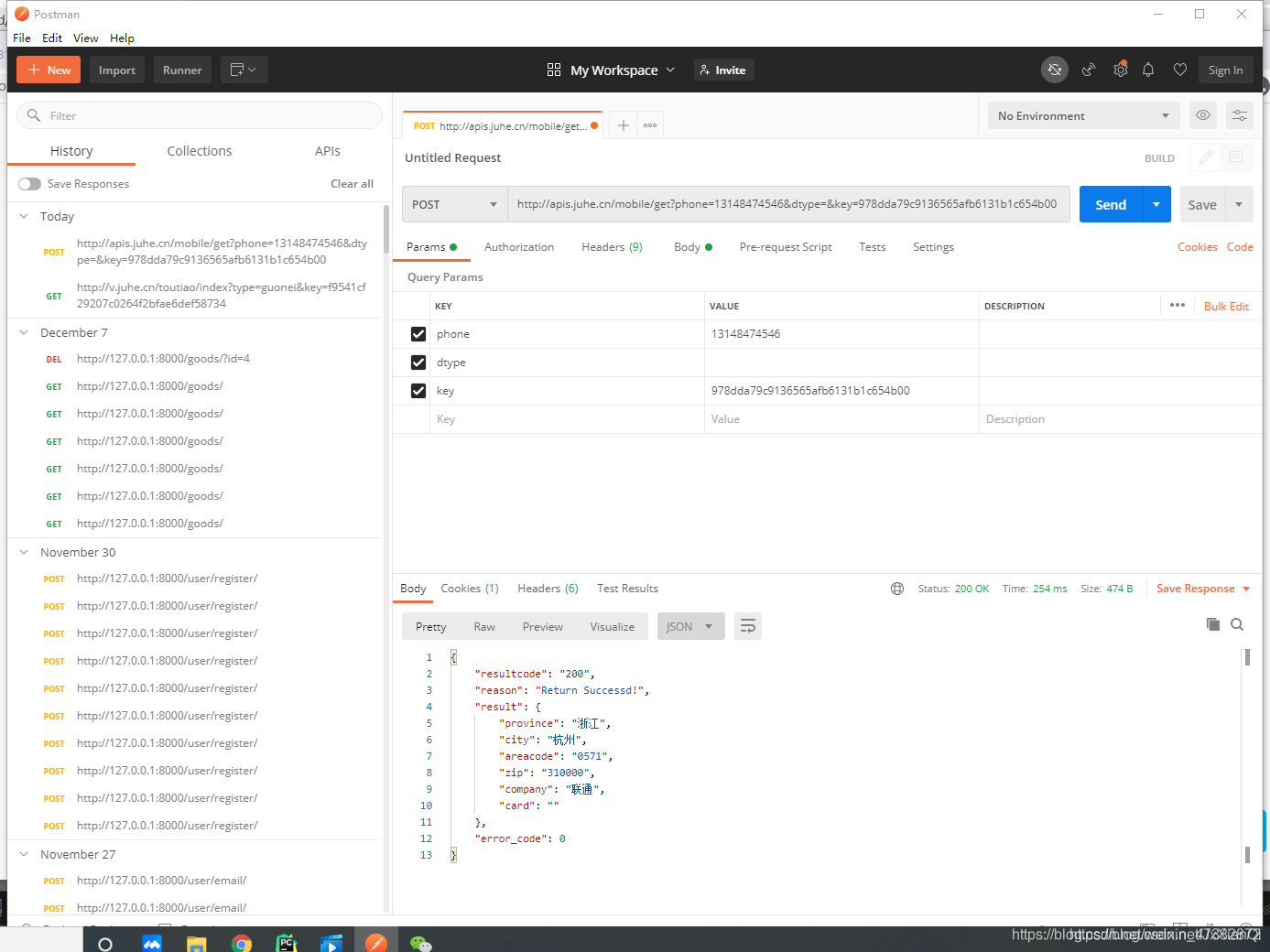
Task: Open the Cookies link
Action: (x=1197, y=247)
